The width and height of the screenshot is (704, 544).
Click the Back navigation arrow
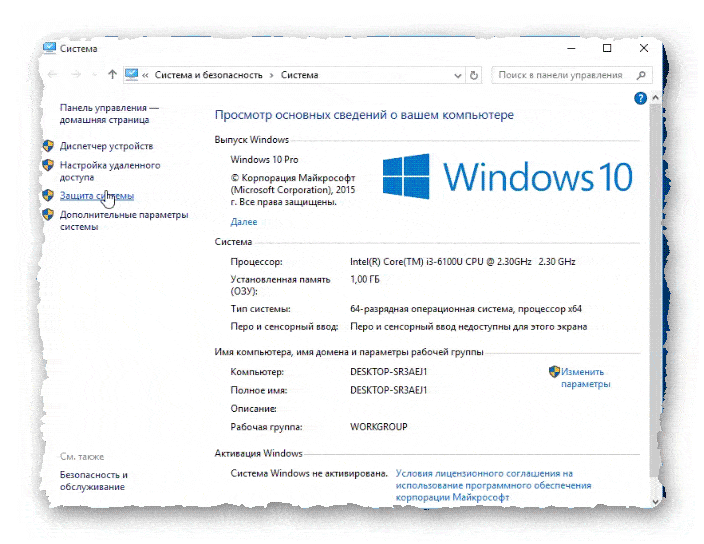click(x=53, y=75)
